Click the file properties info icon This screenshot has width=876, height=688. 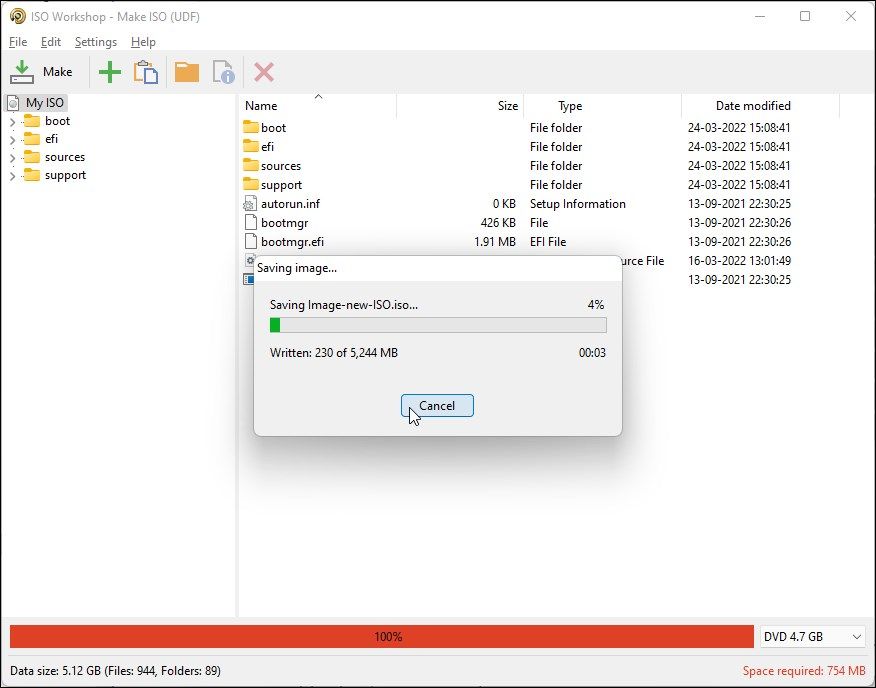[222, 71]
